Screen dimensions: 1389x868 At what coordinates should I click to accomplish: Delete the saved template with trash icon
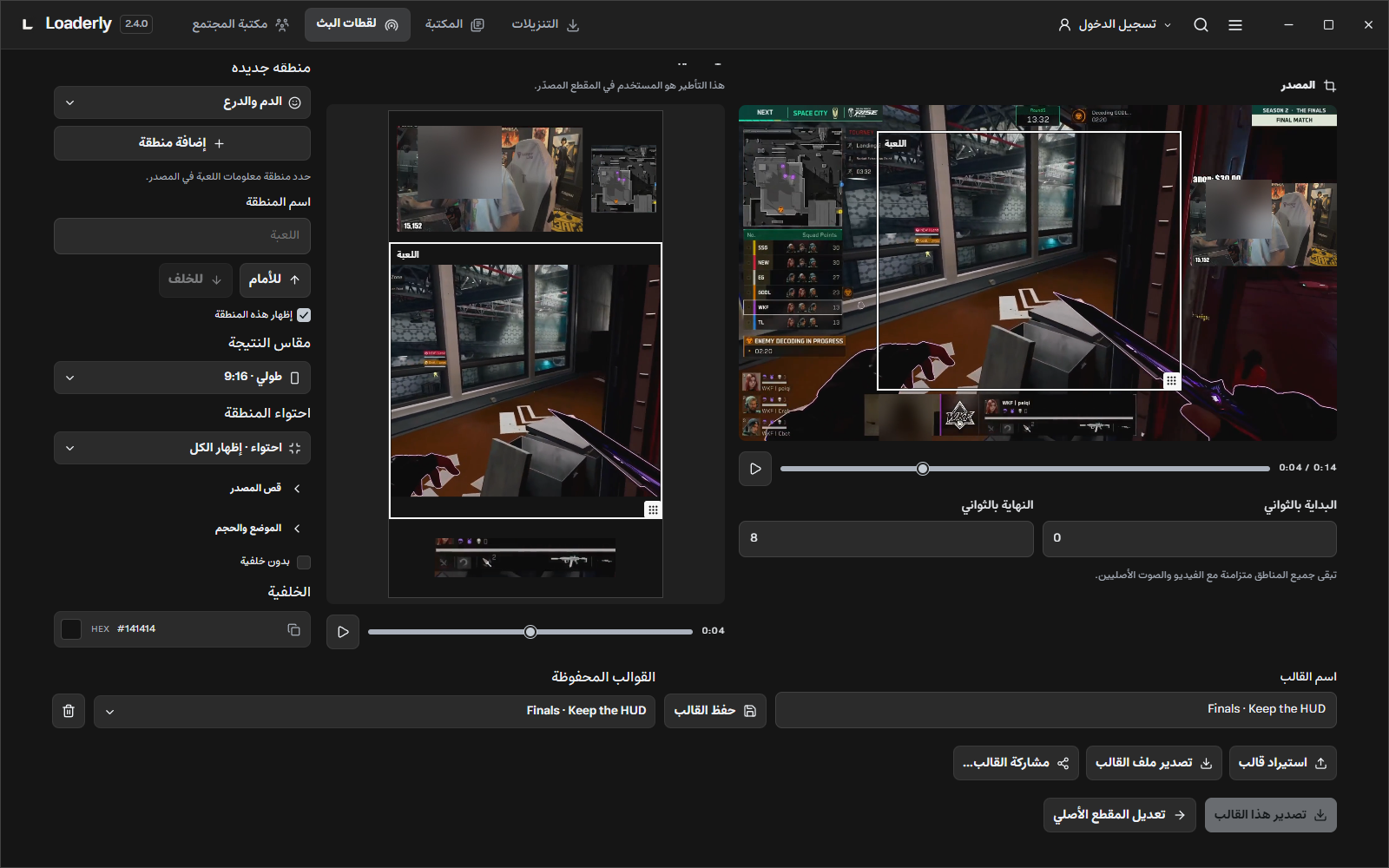[x=69, y=711]
